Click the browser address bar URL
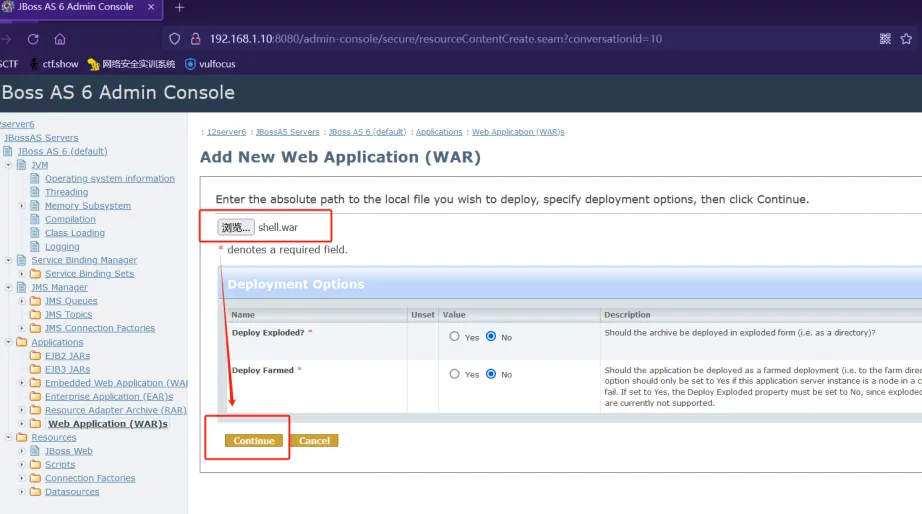922x514 pixels. (x=436, y=39)
